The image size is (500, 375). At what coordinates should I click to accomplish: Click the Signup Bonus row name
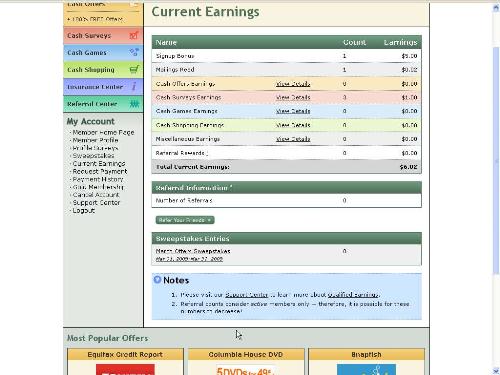click(175, 56)
